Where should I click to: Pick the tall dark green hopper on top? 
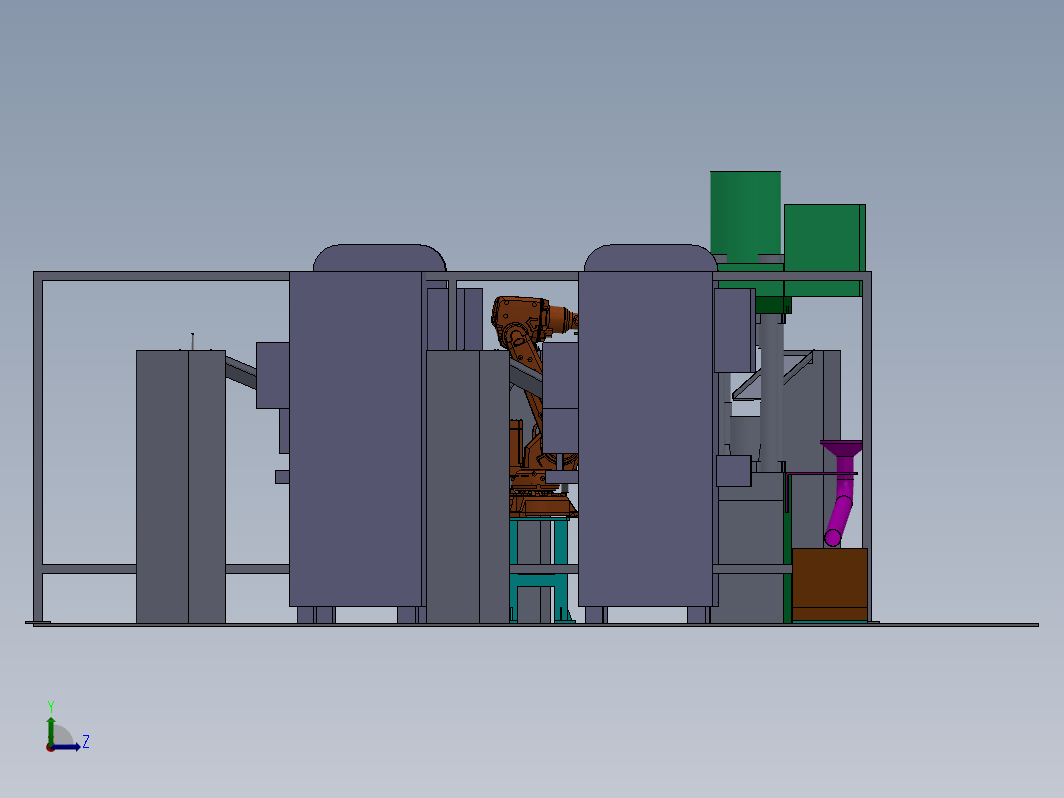click(745, 216)
